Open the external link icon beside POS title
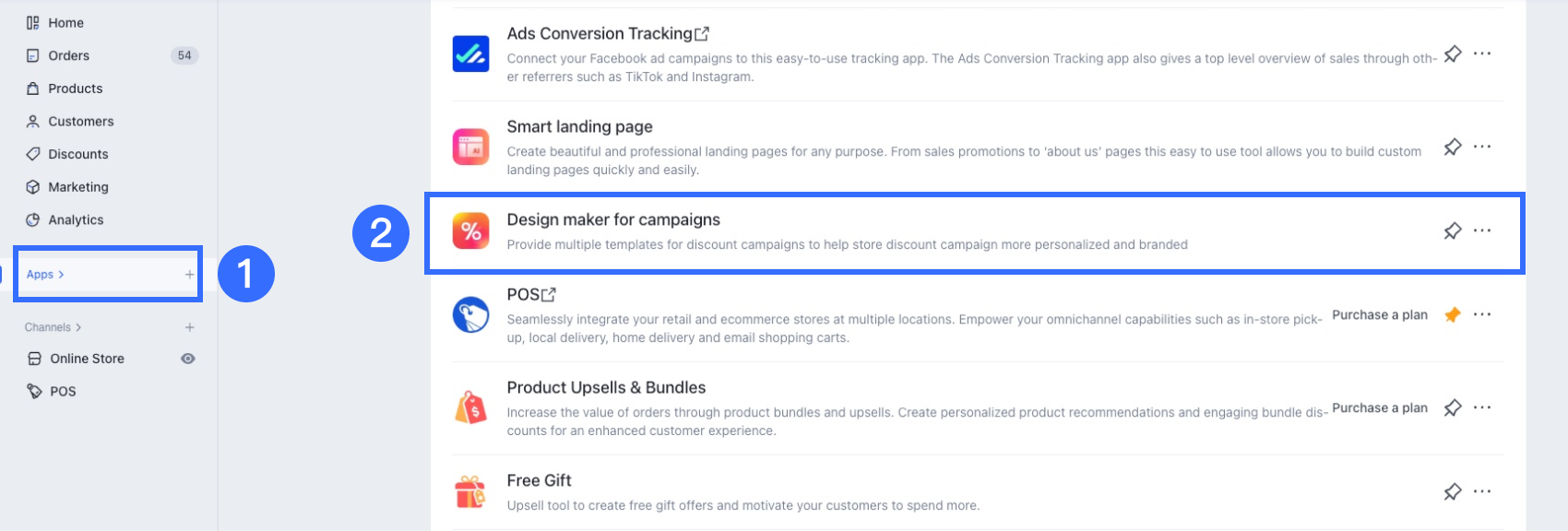Screen dimensions: 1568x531 (x=549, y=295)
